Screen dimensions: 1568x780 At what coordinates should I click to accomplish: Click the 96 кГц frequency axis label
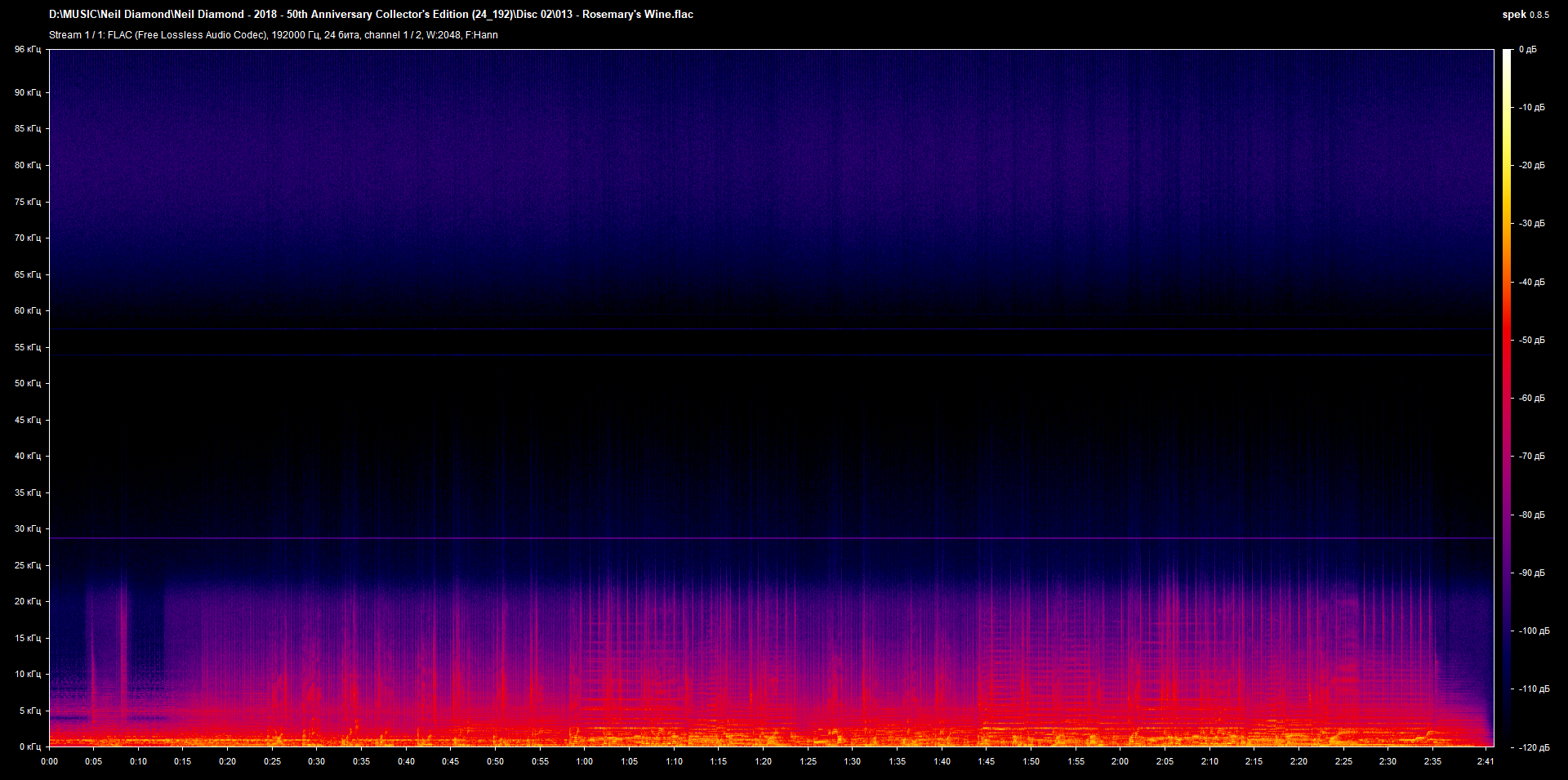27,49
